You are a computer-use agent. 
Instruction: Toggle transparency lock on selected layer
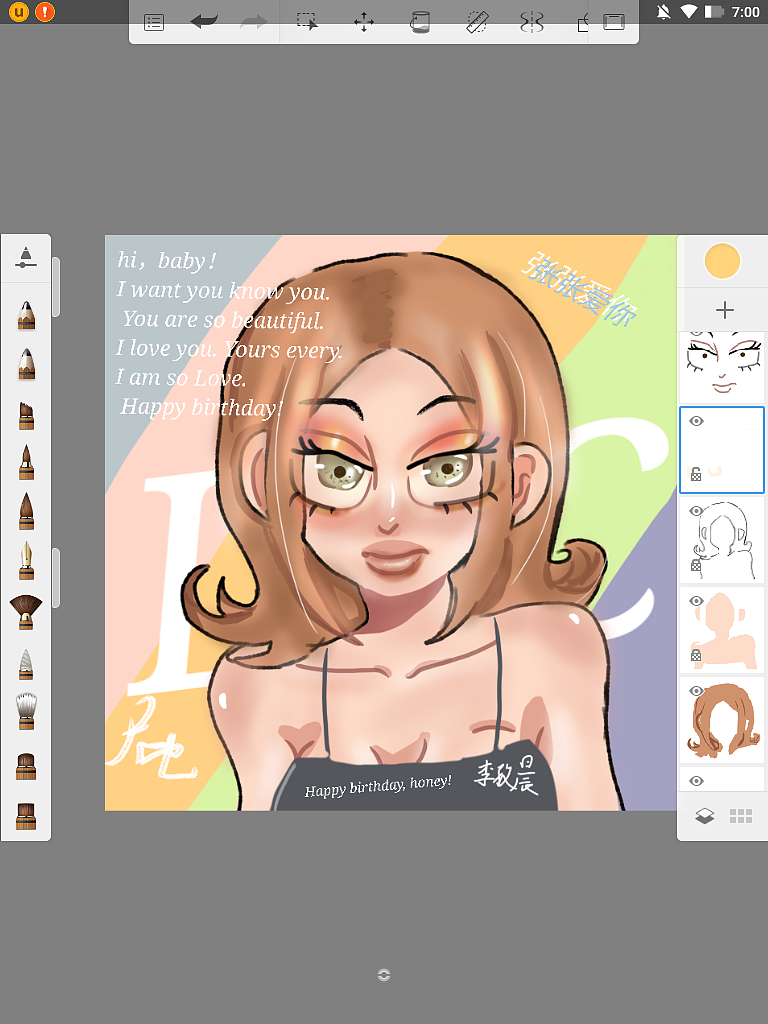[x=696, y=474]
